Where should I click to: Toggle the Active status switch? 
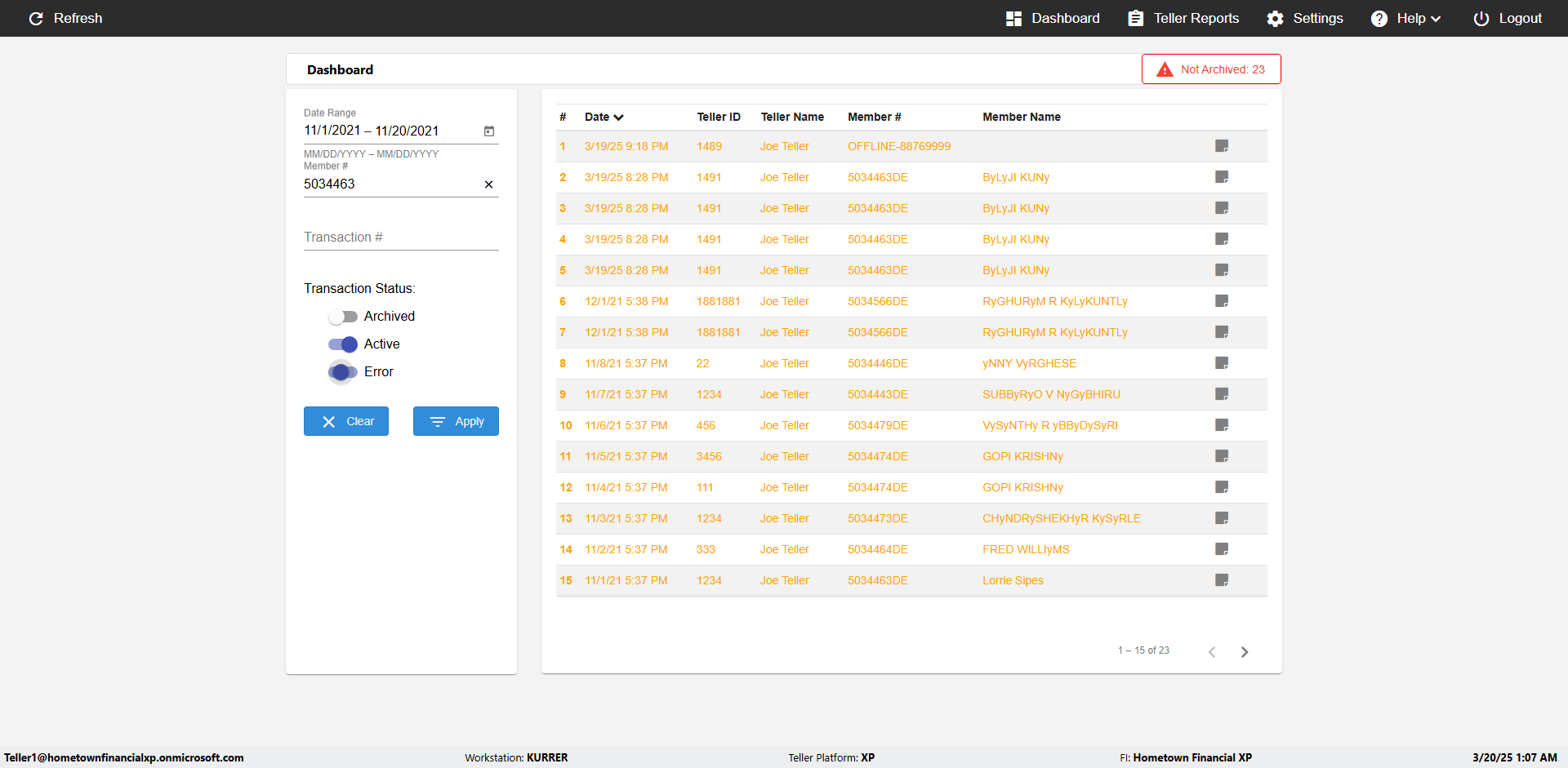[343, 344]
